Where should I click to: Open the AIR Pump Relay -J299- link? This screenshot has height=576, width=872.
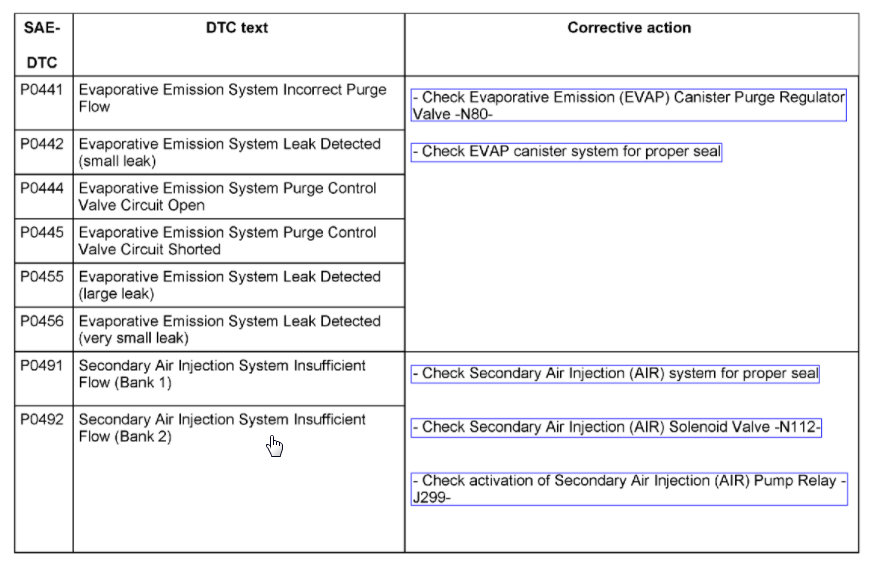click(x=628, y=489)
